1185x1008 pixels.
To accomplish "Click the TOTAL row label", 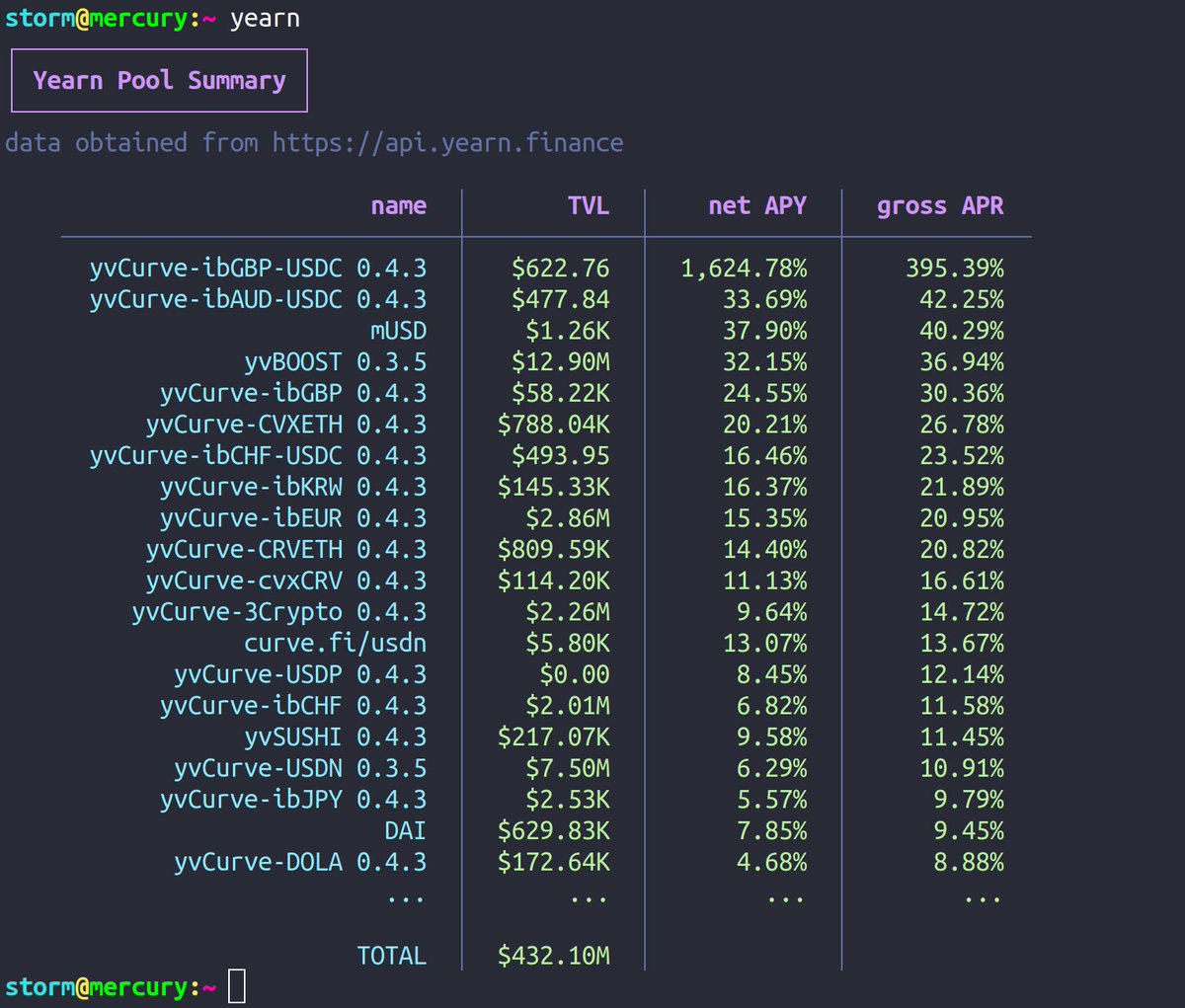I will click(x=392, y=956).
